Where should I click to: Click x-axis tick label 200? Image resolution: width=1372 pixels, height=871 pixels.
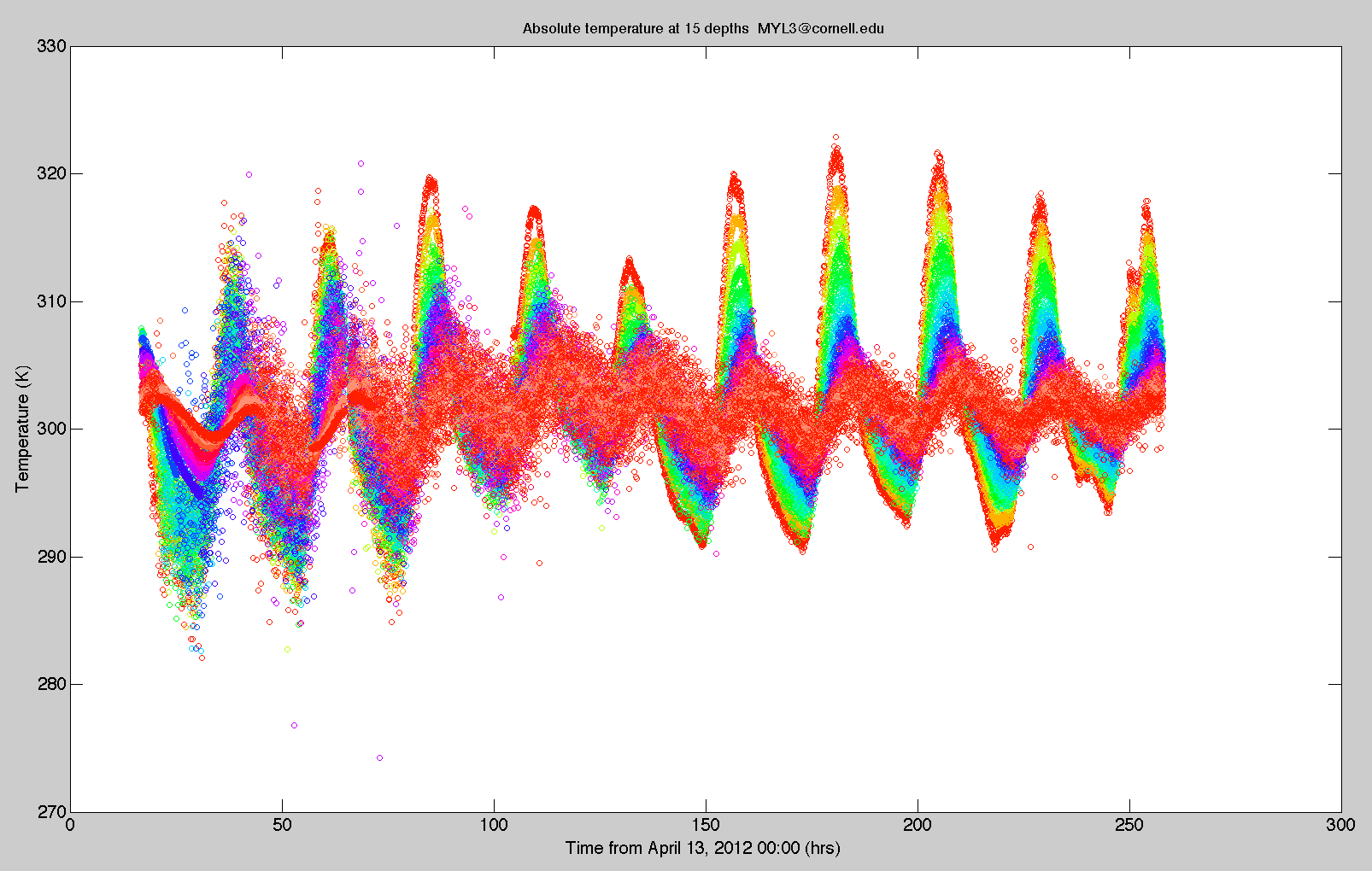click(918, 825)
